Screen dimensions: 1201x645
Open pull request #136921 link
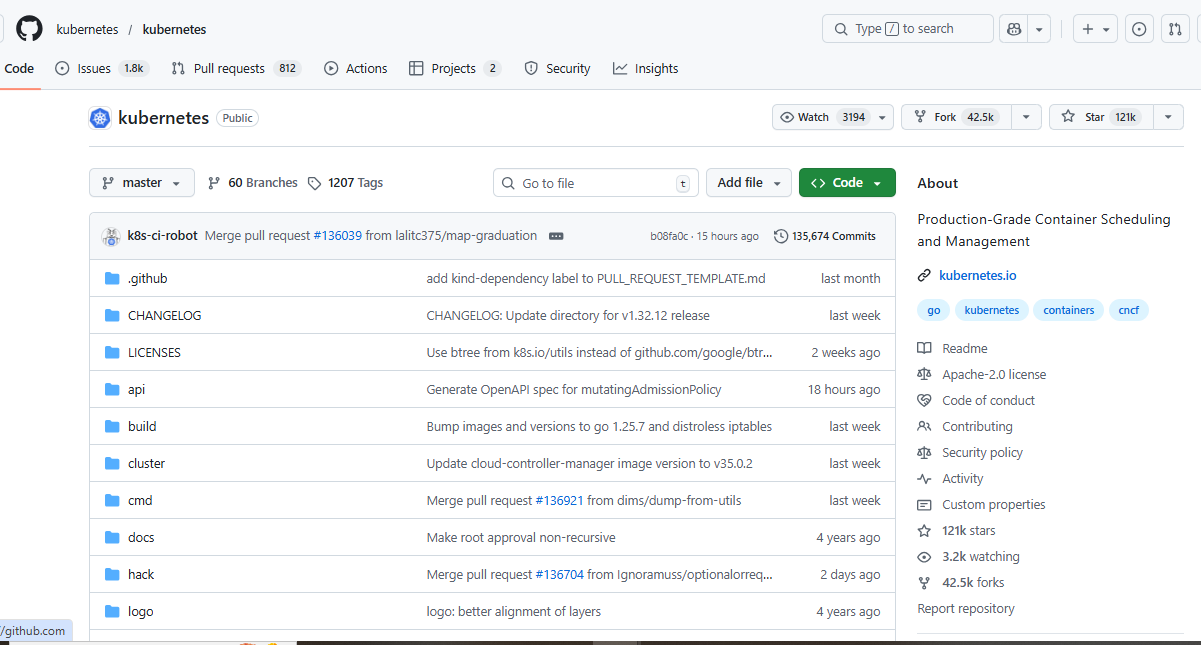[x=559, y=500]
